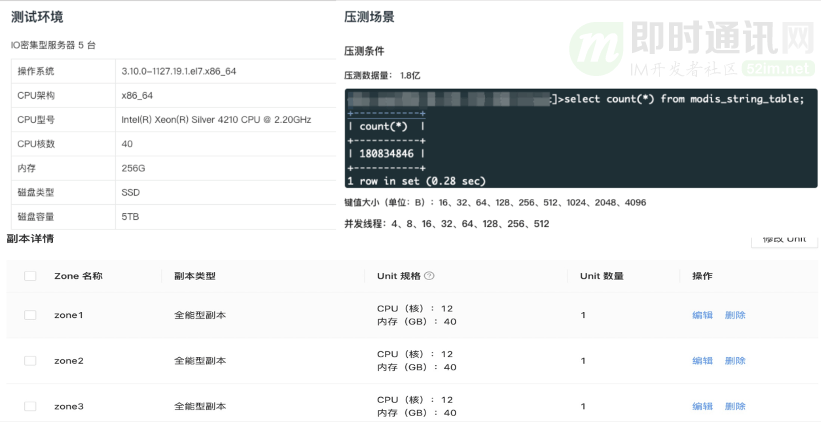Tick the select-all checkbox in table header
This screenshot has height=422, width=821.
[30, 276]
